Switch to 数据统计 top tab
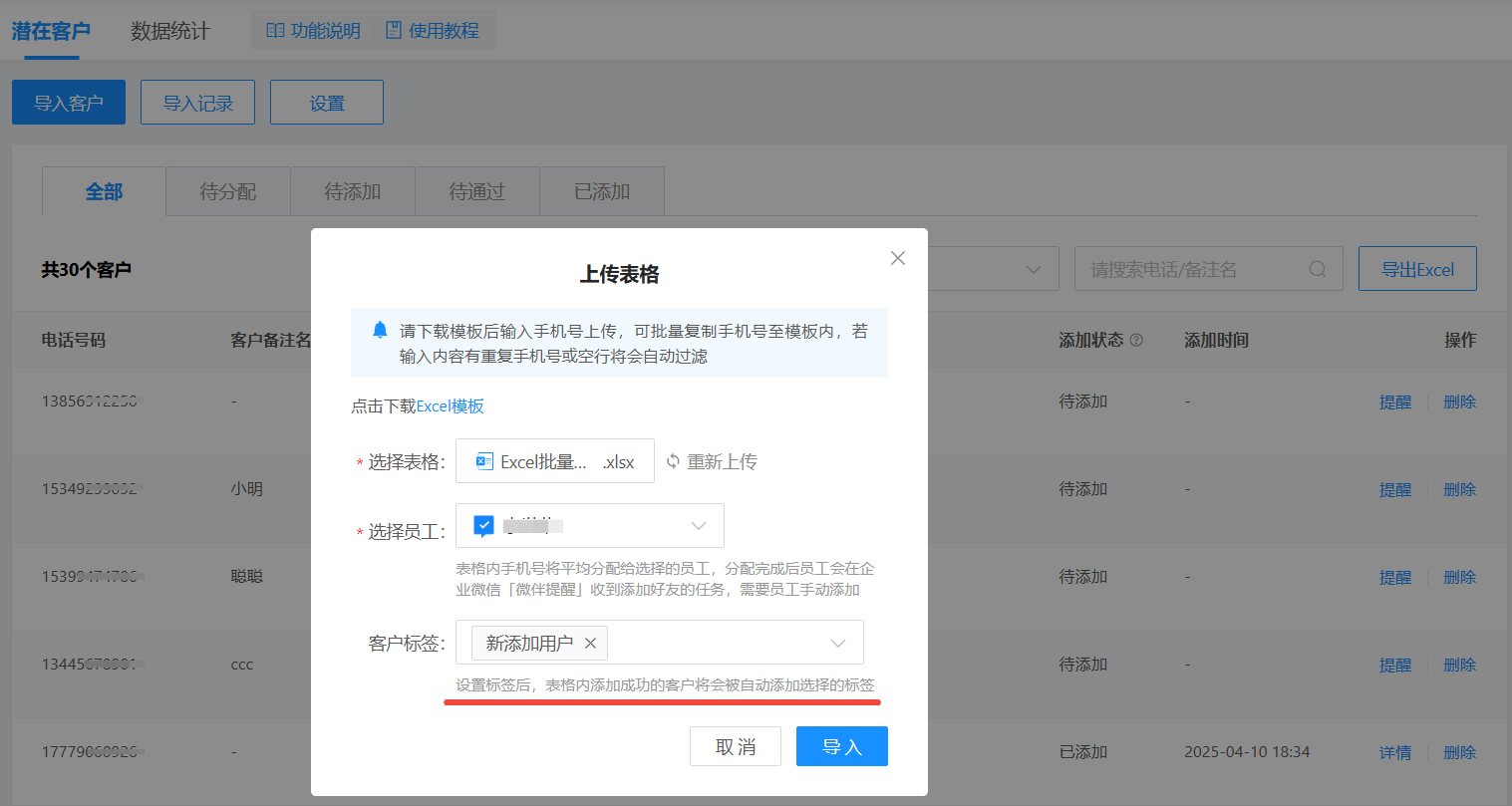Image resolution: width=1512 pixels, height=806 pixels. [x=170, y=31]
